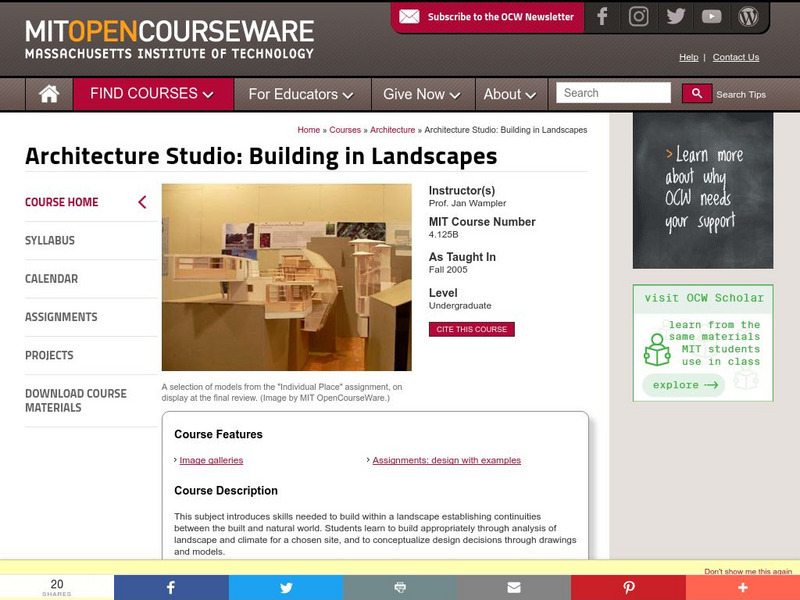Click the chalkboard OCW support banner

tap(703, 190)
